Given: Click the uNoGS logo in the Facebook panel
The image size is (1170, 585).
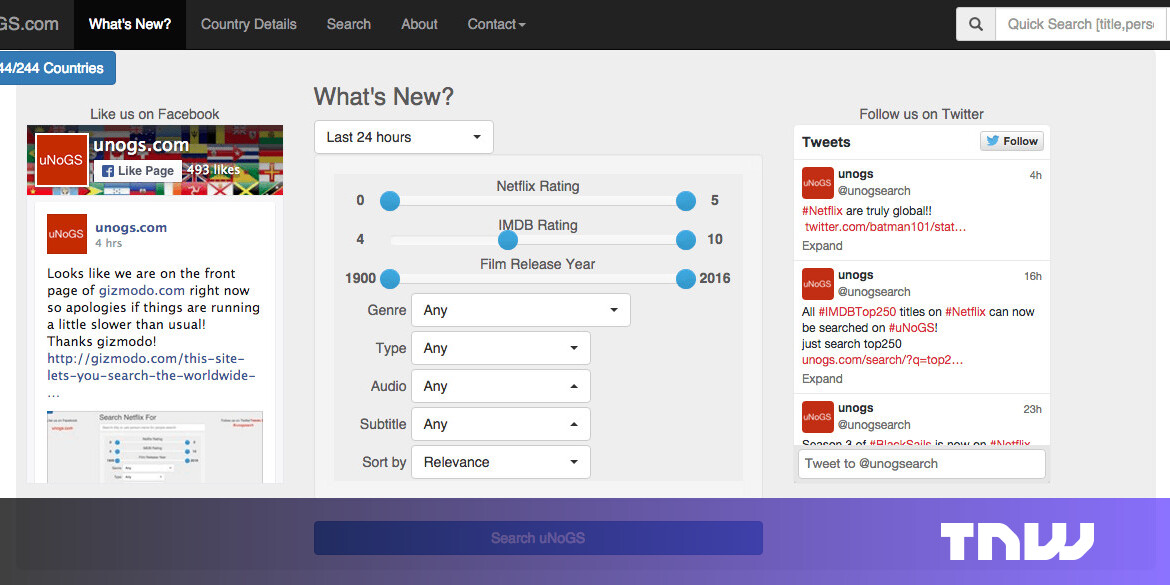Looking at the screenshot, I should pyautogui.click(x=61, y=160).
